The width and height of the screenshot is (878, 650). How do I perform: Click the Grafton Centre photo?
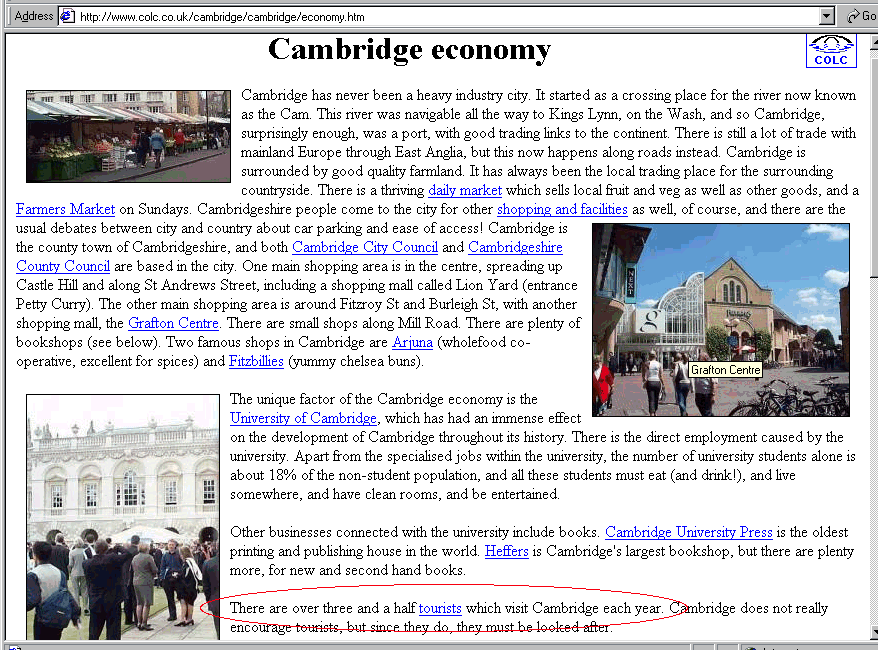coord(720,319)
